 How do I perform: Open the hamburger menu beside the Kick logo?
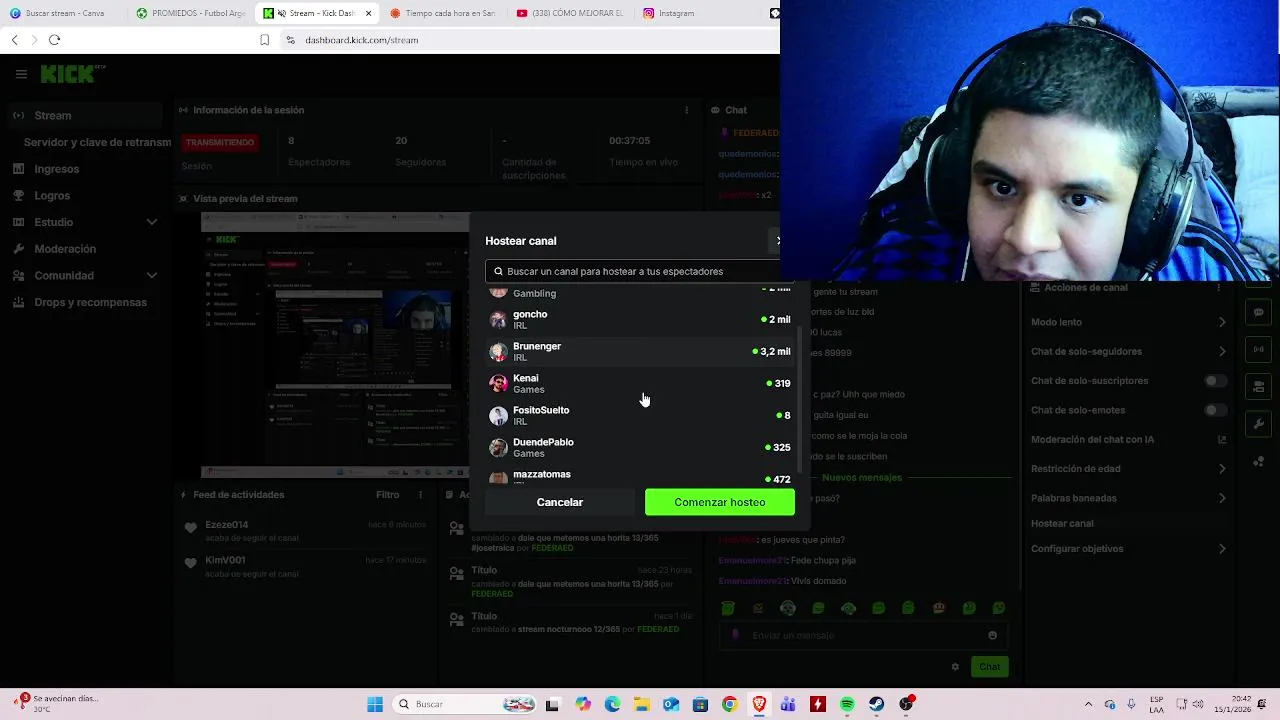point(21,74)
